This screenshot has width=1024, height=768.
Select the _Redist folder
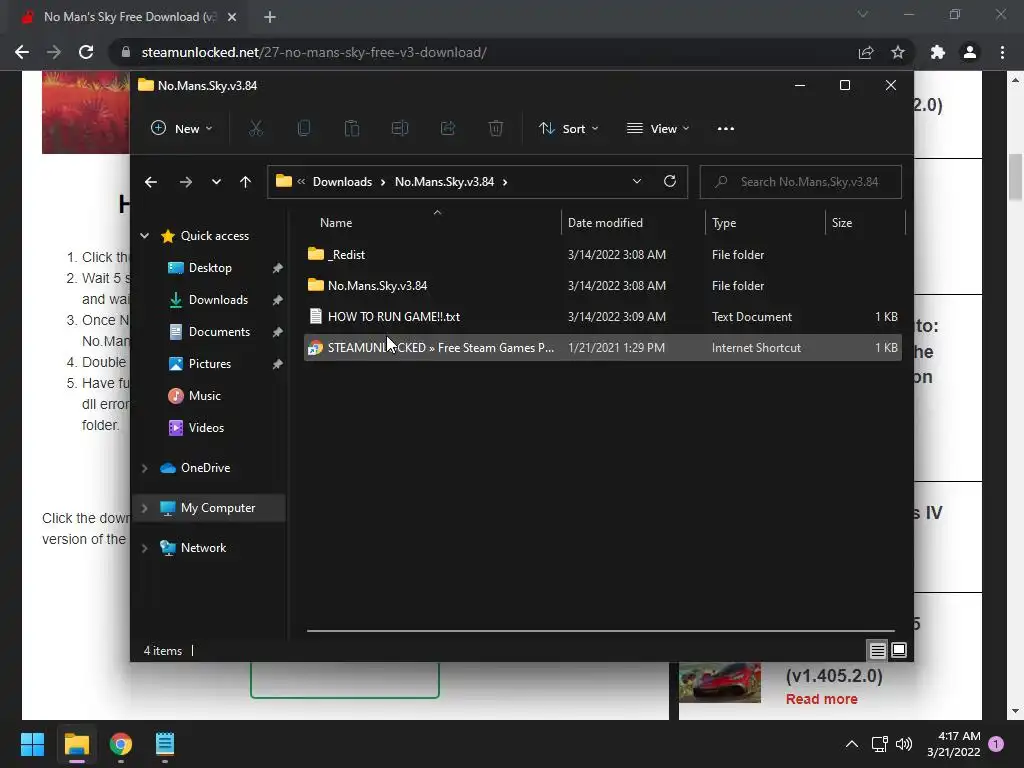pos(603,255)
